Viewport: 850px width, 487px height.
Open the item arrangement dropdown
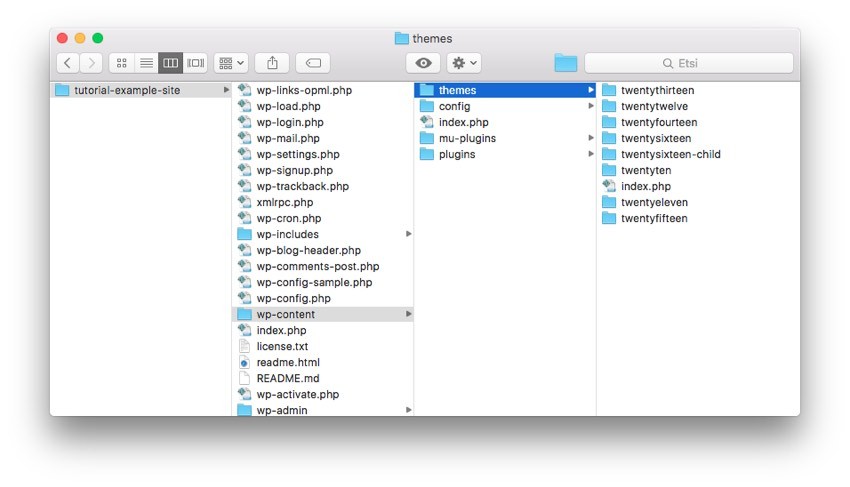231,63
